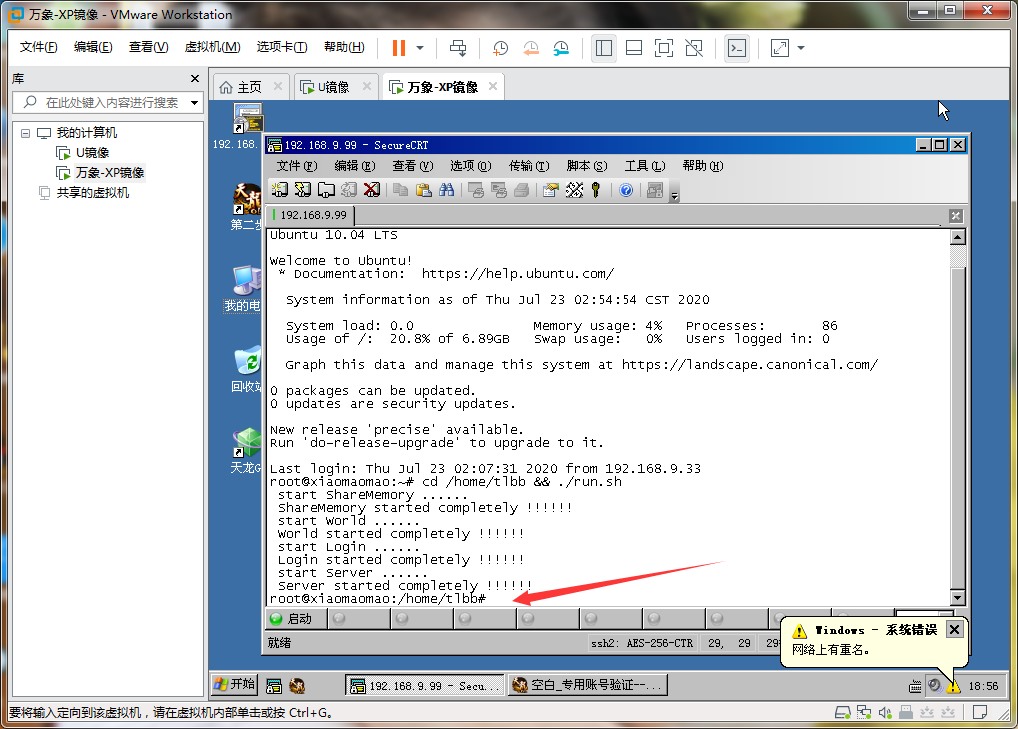
Task: Toggle the VMware console view button
Action: (x=737, y=48)
